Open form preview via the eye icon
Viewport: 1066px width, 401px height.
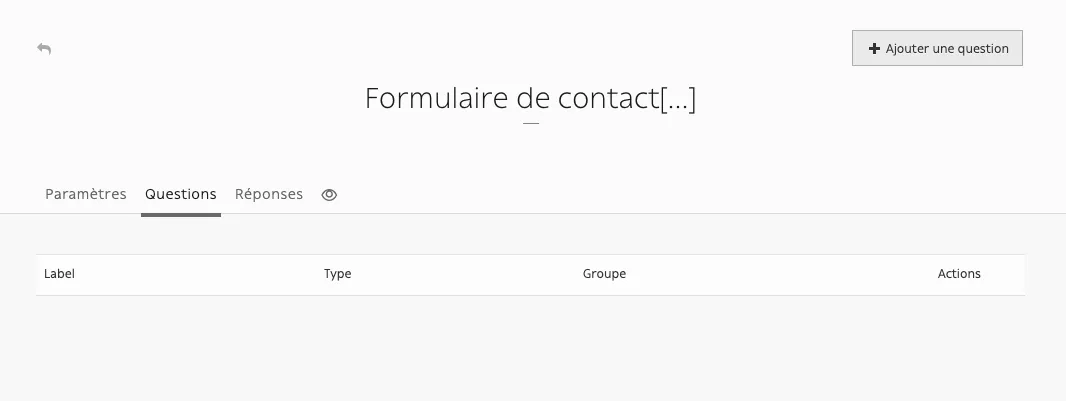coord(329,195)
